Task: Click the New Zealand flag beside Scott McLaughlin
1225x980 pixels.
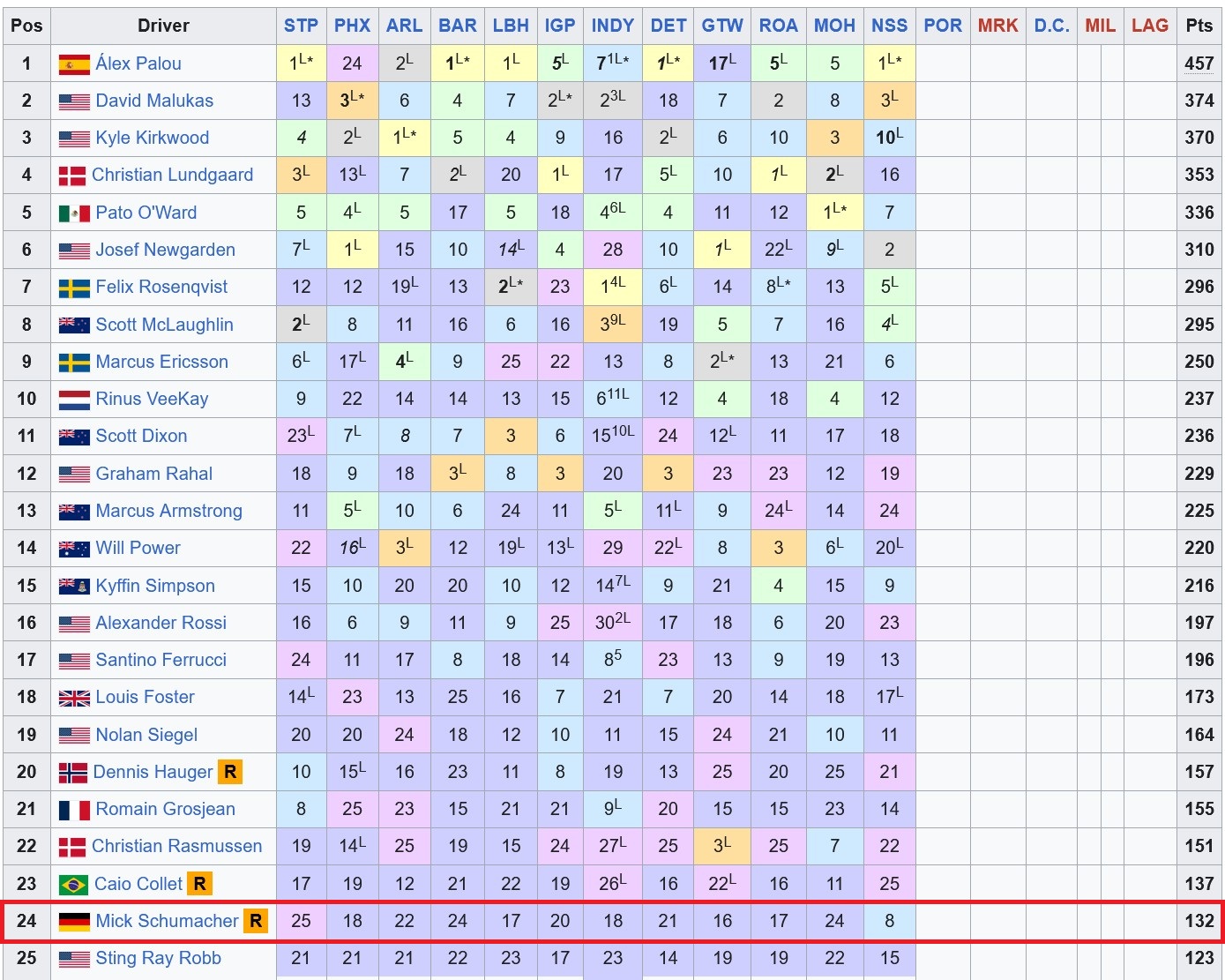Action: (x=74, y=325)
